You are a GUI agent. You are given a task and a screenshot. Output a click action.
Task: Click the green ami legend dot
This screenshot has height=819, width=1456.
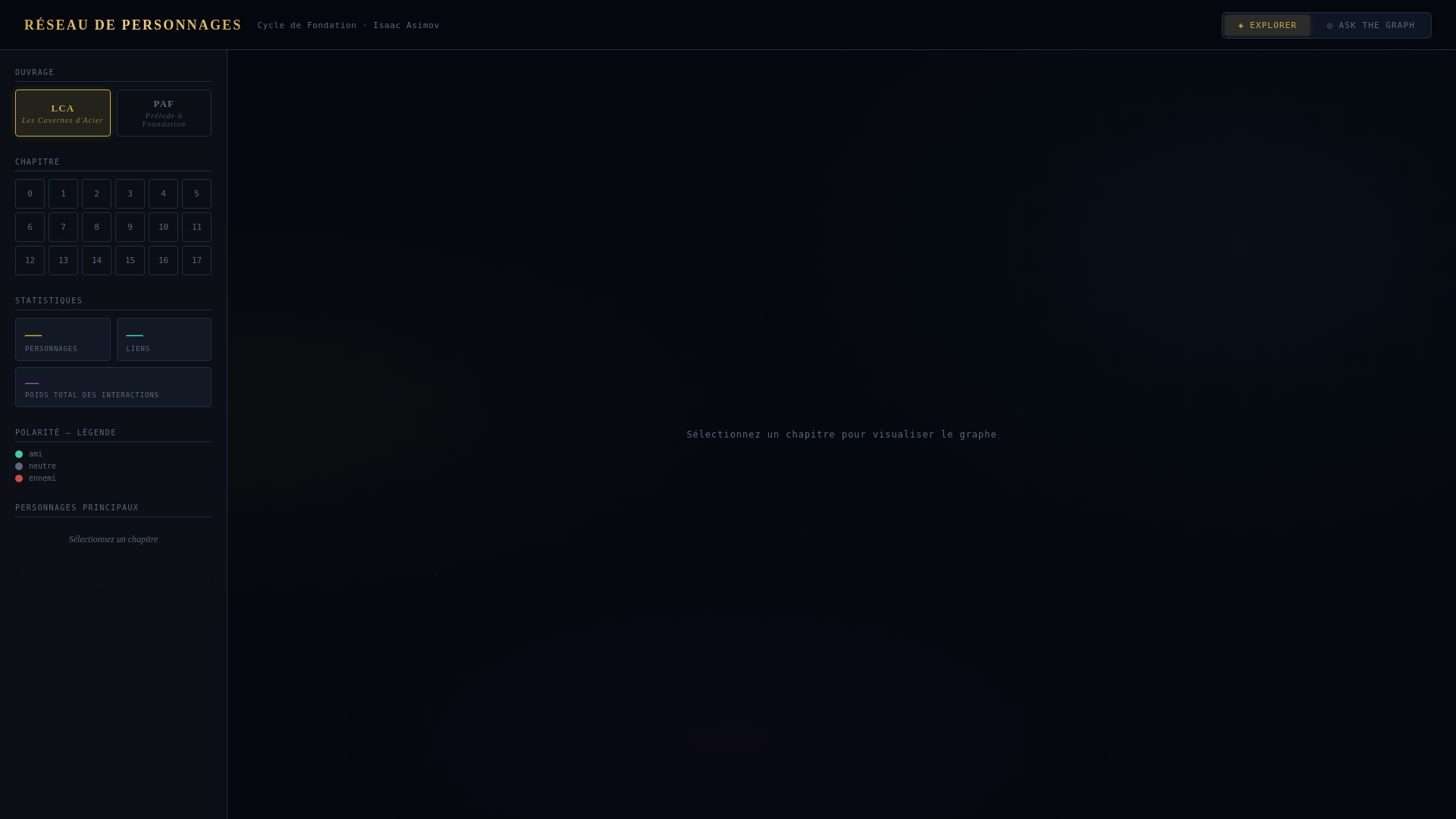(x=19, y=454)
